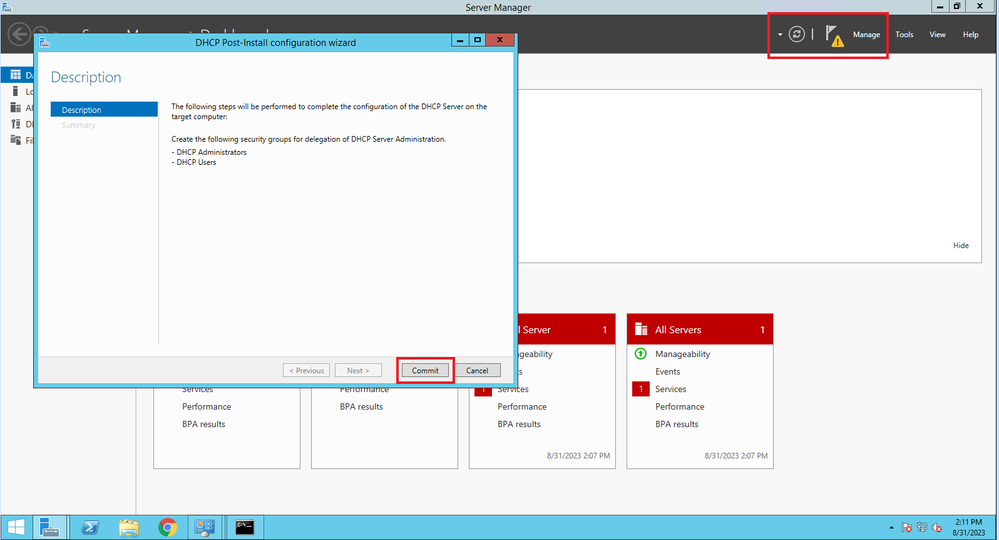Viewport: 999px width, 540px height.
Task: Click the All Servers tile header
Action: tap(699, 330)
